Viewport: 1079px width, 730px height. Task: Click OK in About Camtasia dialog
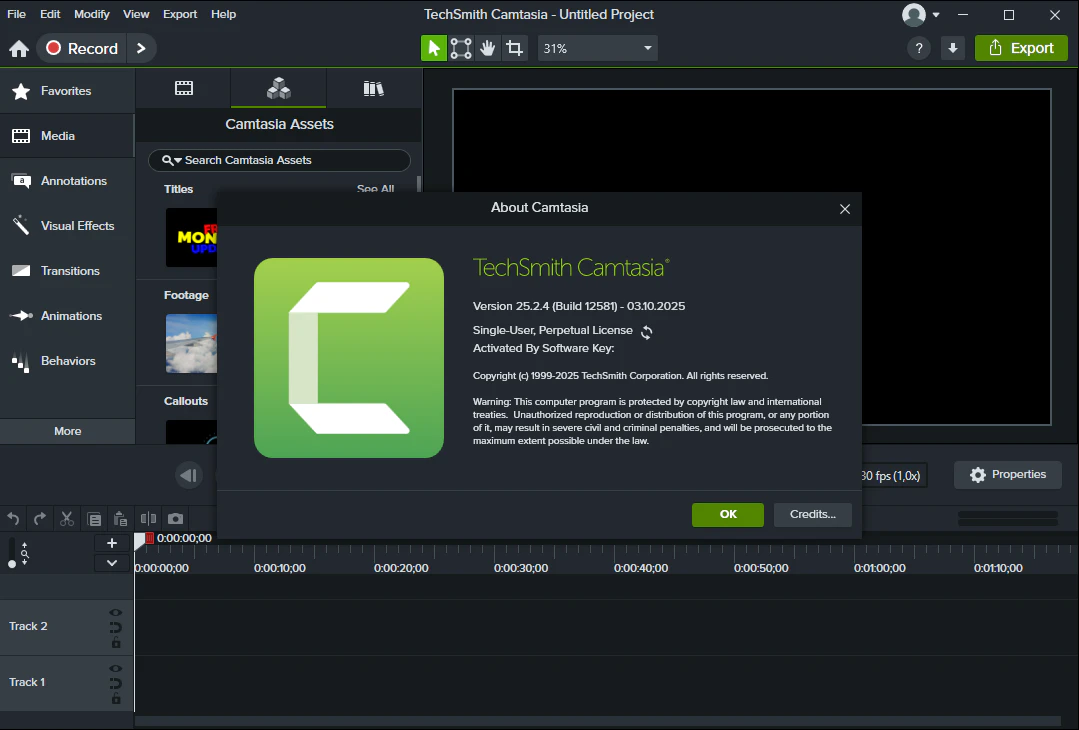tap(727, 515)
